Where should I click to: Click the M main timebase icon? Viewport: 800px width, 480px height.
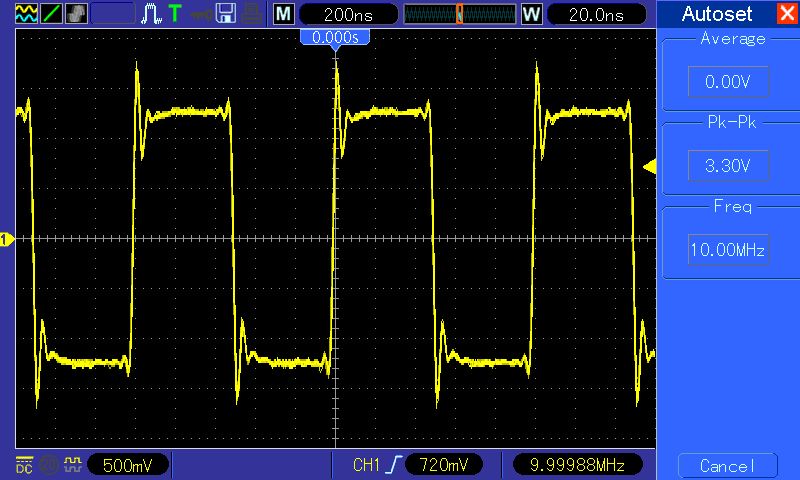point(284,14)
